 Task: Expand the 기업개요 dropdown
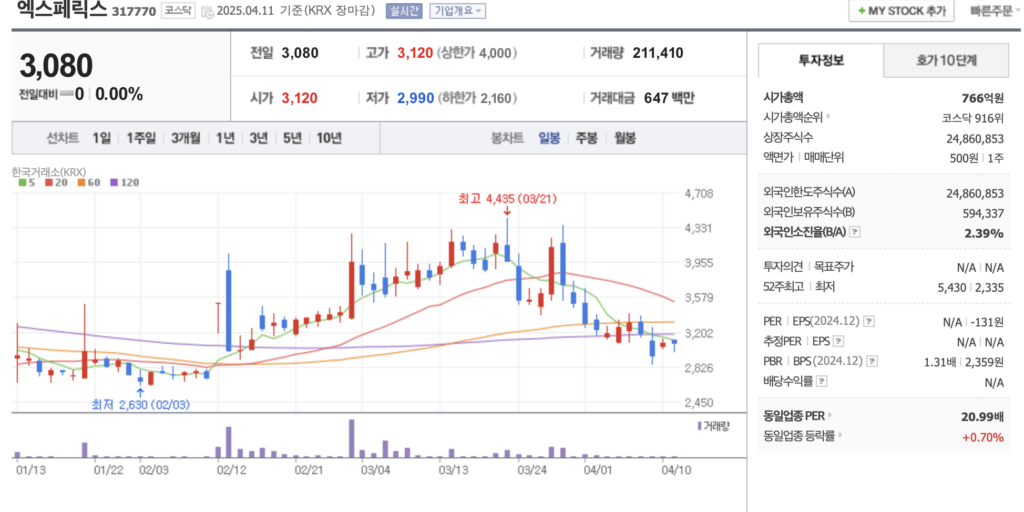coord(457,11)
